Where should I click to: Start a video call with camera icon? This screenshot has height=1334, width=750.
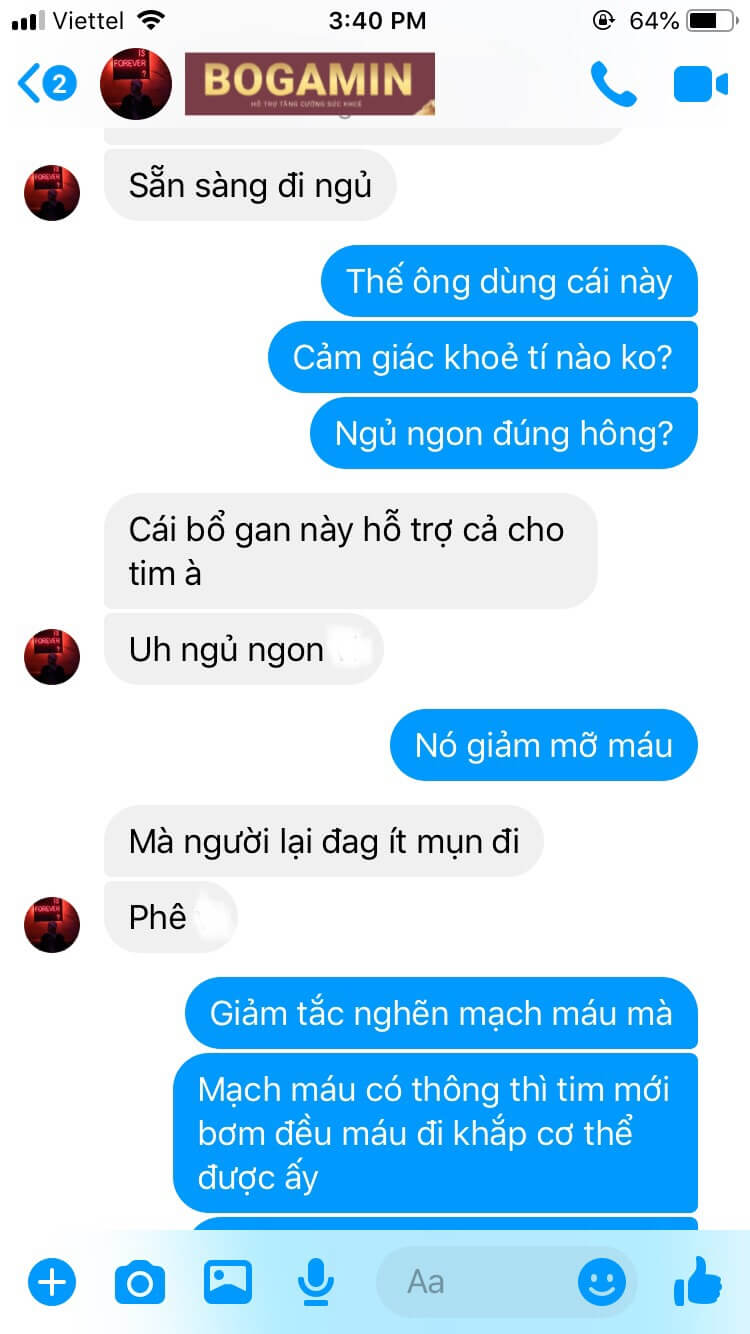point(700,84)
